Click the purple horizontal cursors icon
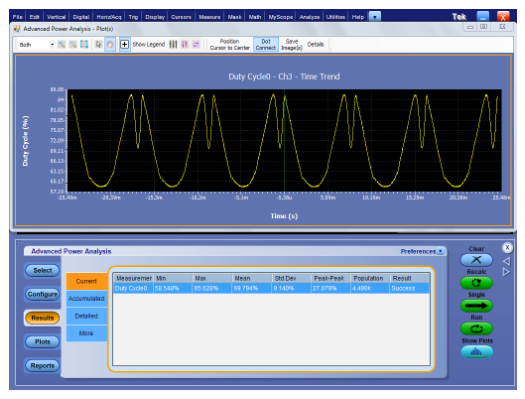 point(196,45)
